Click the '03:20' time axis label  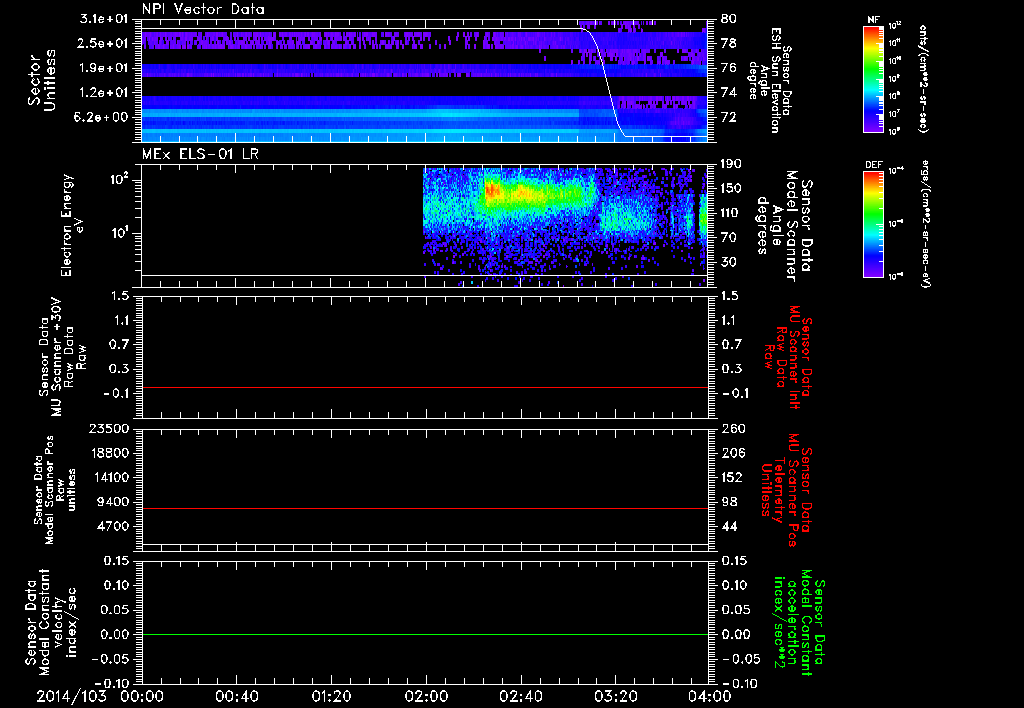point(615,696)
